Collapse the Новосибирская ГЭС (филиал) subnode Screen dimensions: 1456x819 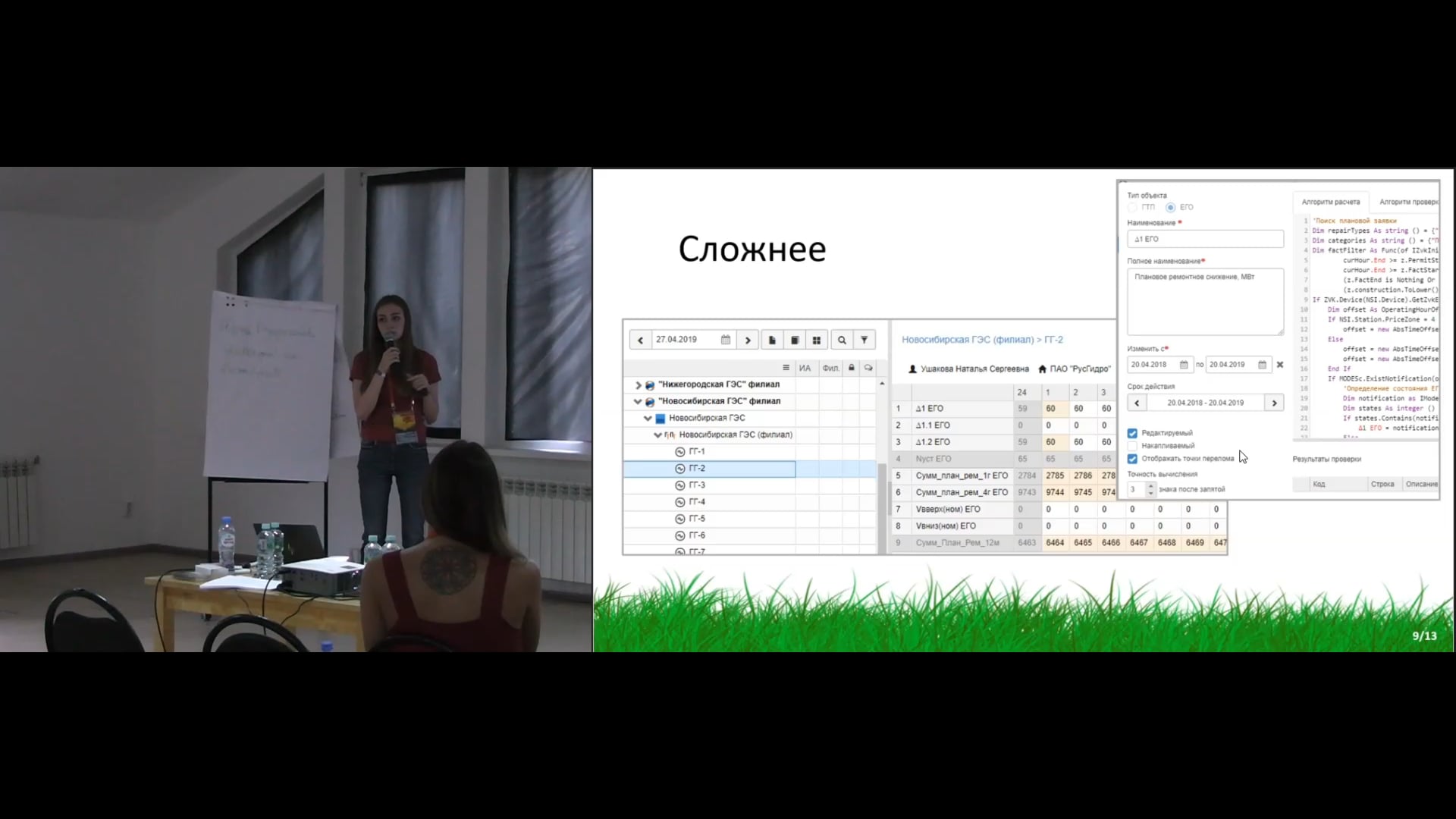(657, 435)
